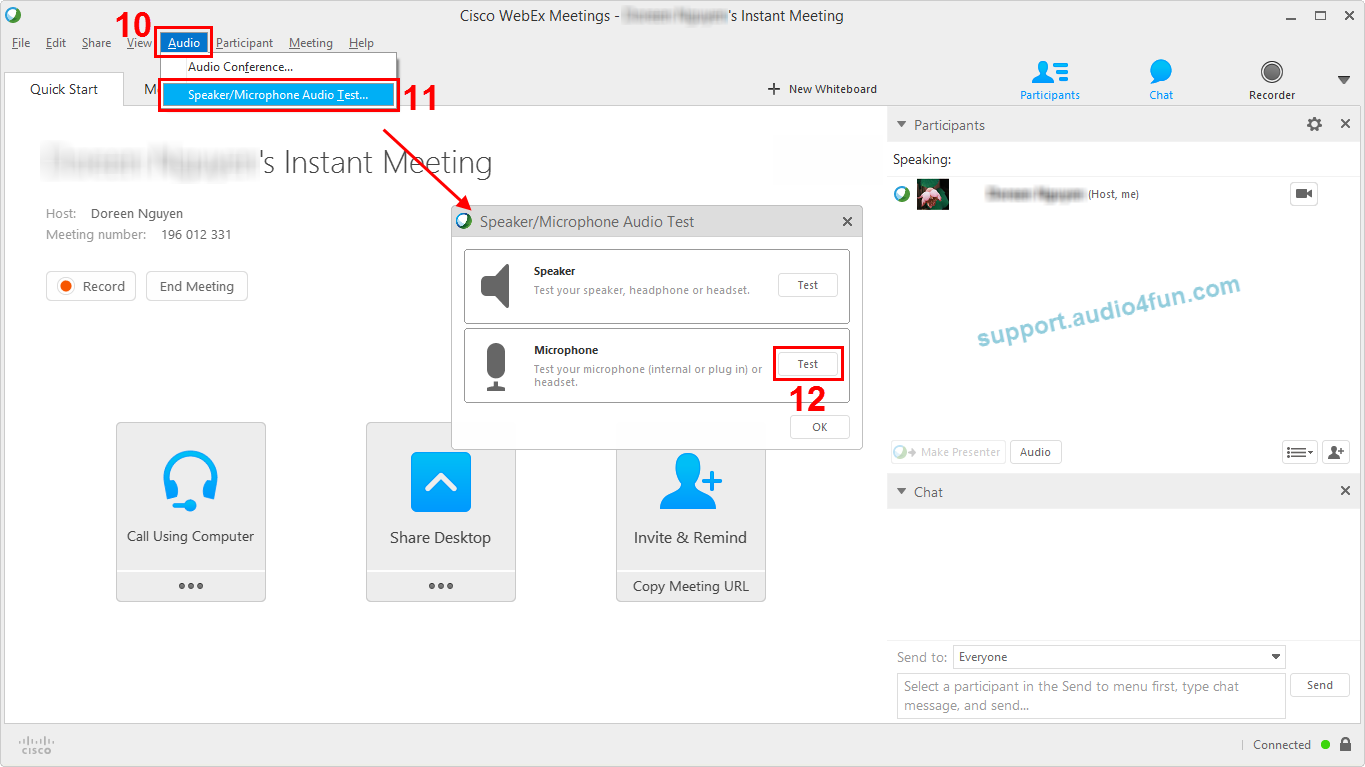This screenshot has height=767, width=1365.
Task: Open more options under Share Desktop
Action: 441,586
